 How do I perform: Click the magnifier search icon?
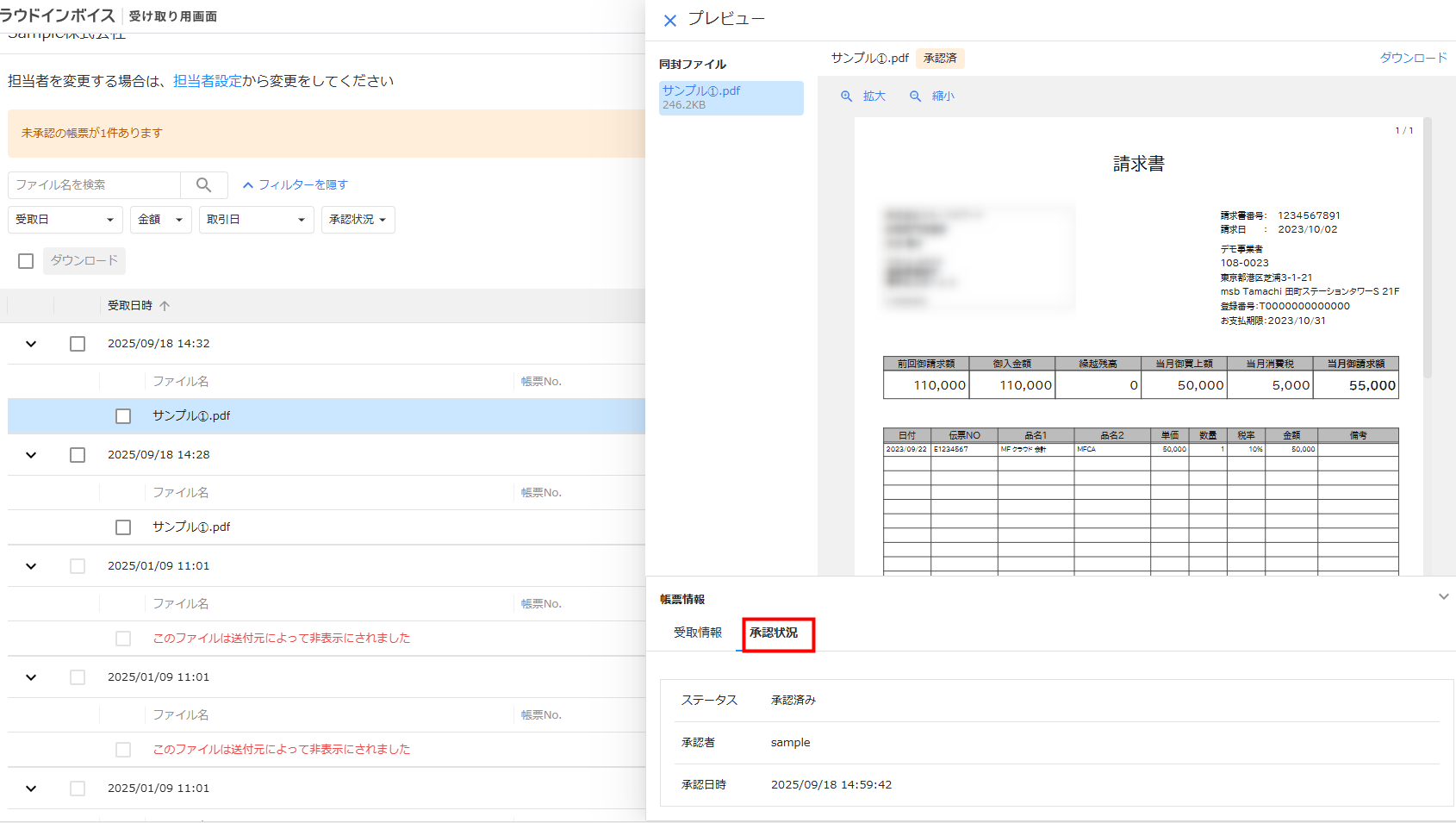tap(203, 185)
